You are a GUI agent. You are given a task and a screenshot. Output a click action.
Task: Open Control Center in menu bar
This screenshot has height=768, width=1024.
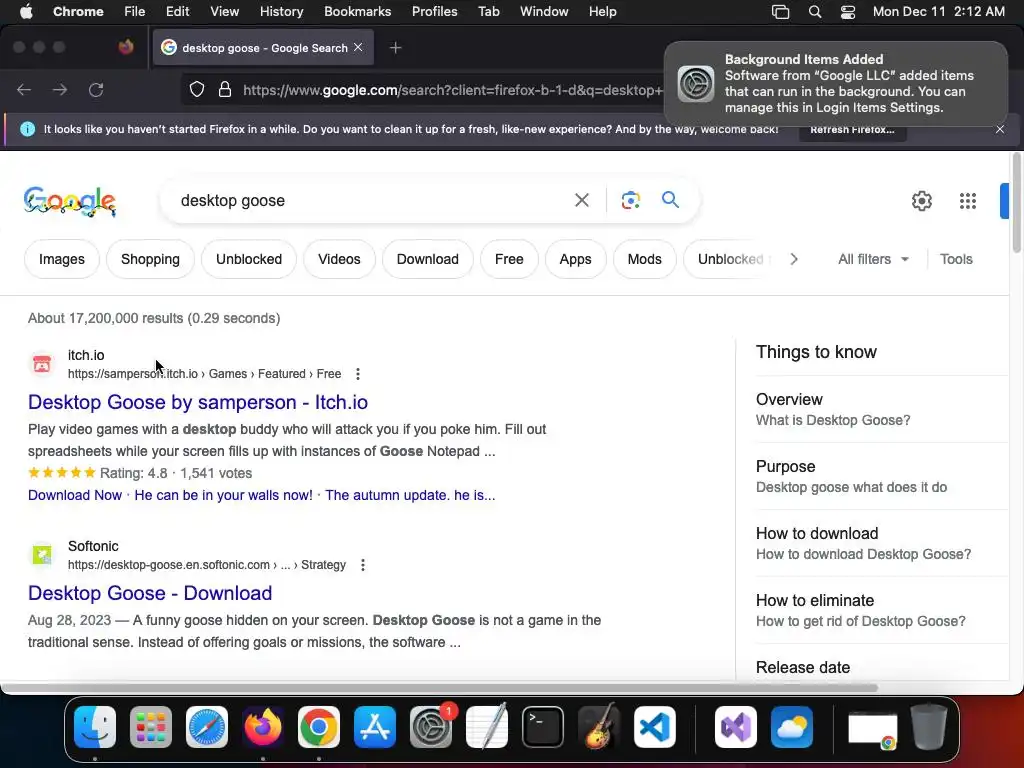click(848, 12)
